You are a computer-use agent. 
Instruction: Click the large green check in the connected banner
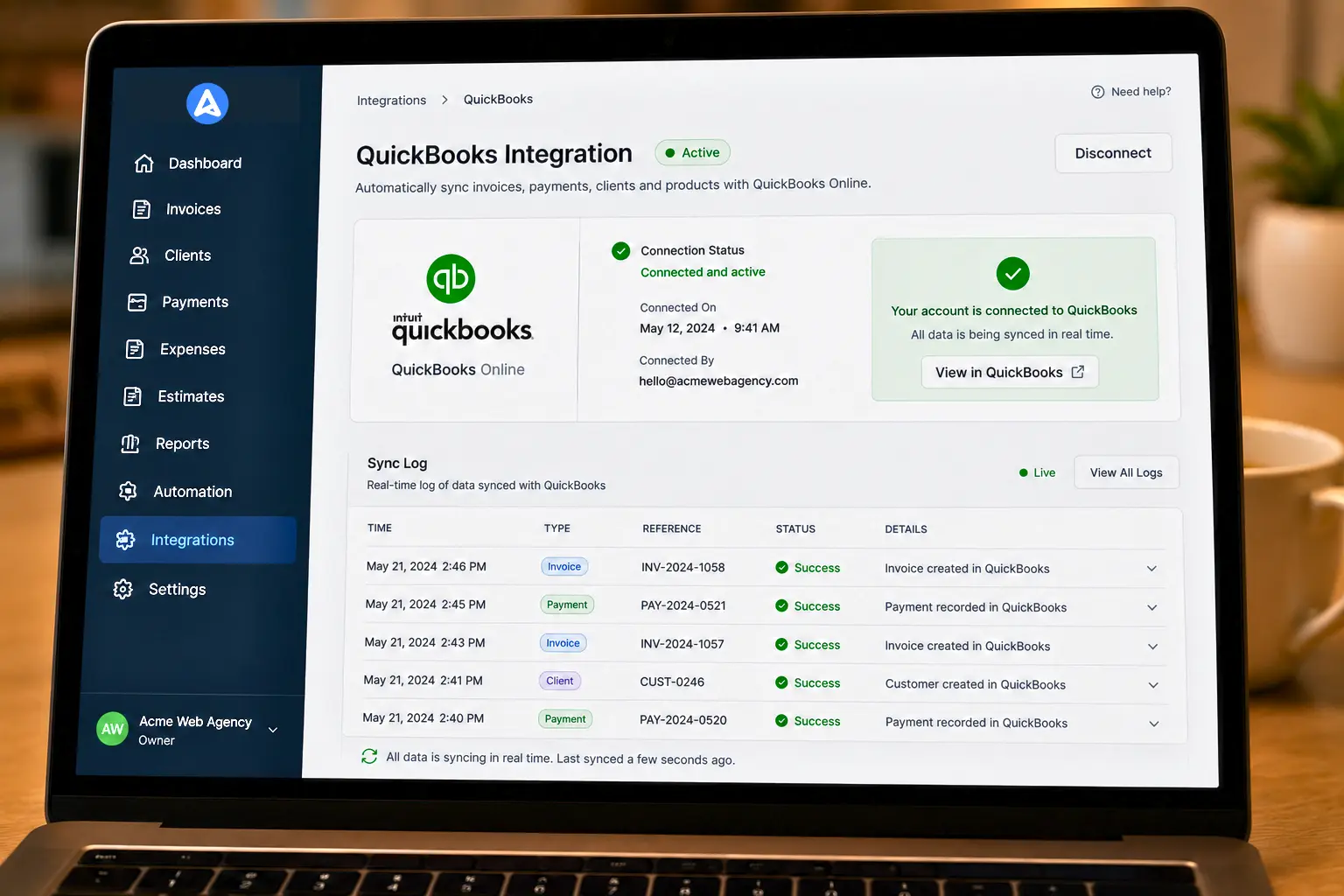pyautogui.click(x=1012, y=274)
